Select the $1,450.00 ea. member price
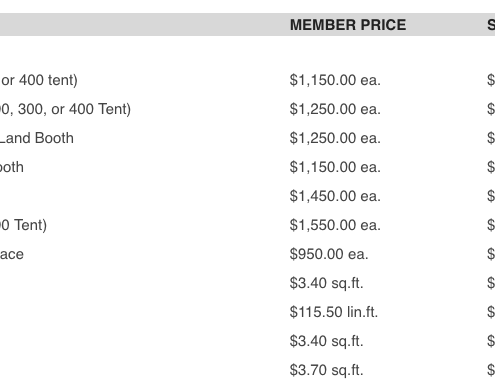 point(335,196)
